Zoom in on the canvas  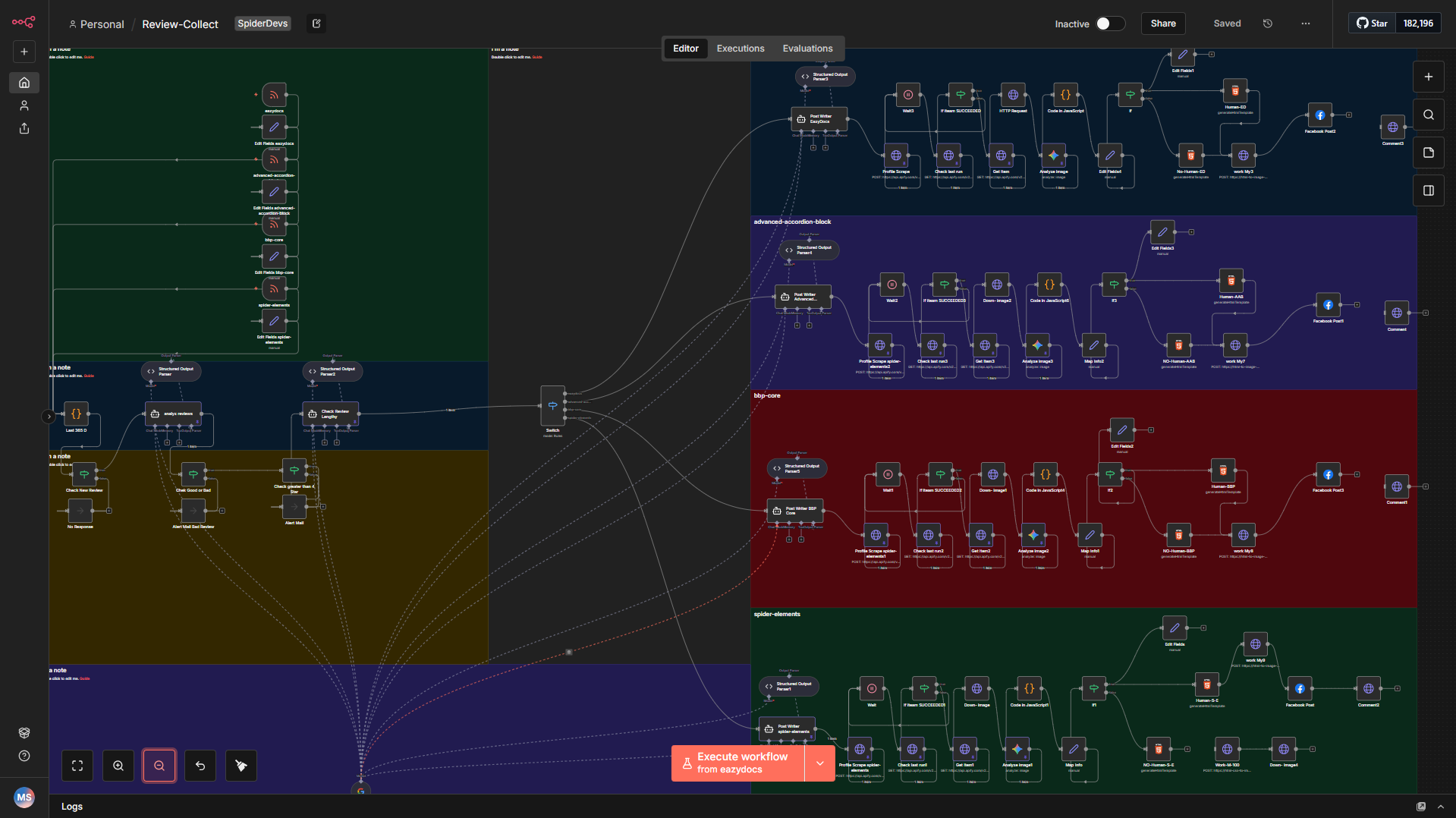pos(118,766)
